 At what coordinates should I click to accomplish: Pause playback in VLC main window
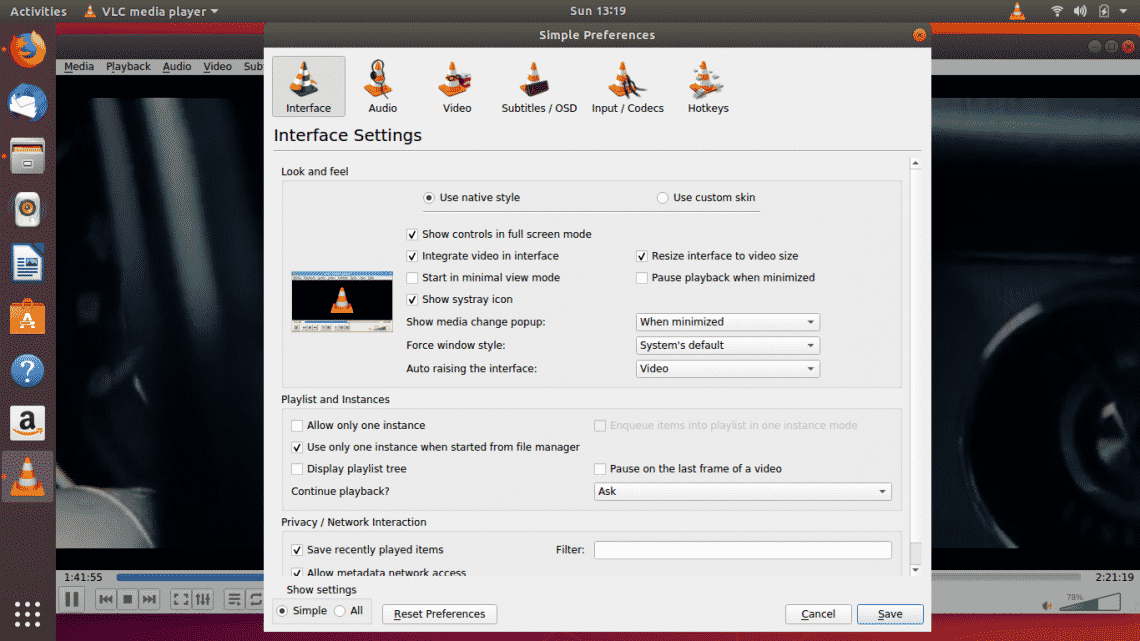pyautogui.click(x=71, y=600)
